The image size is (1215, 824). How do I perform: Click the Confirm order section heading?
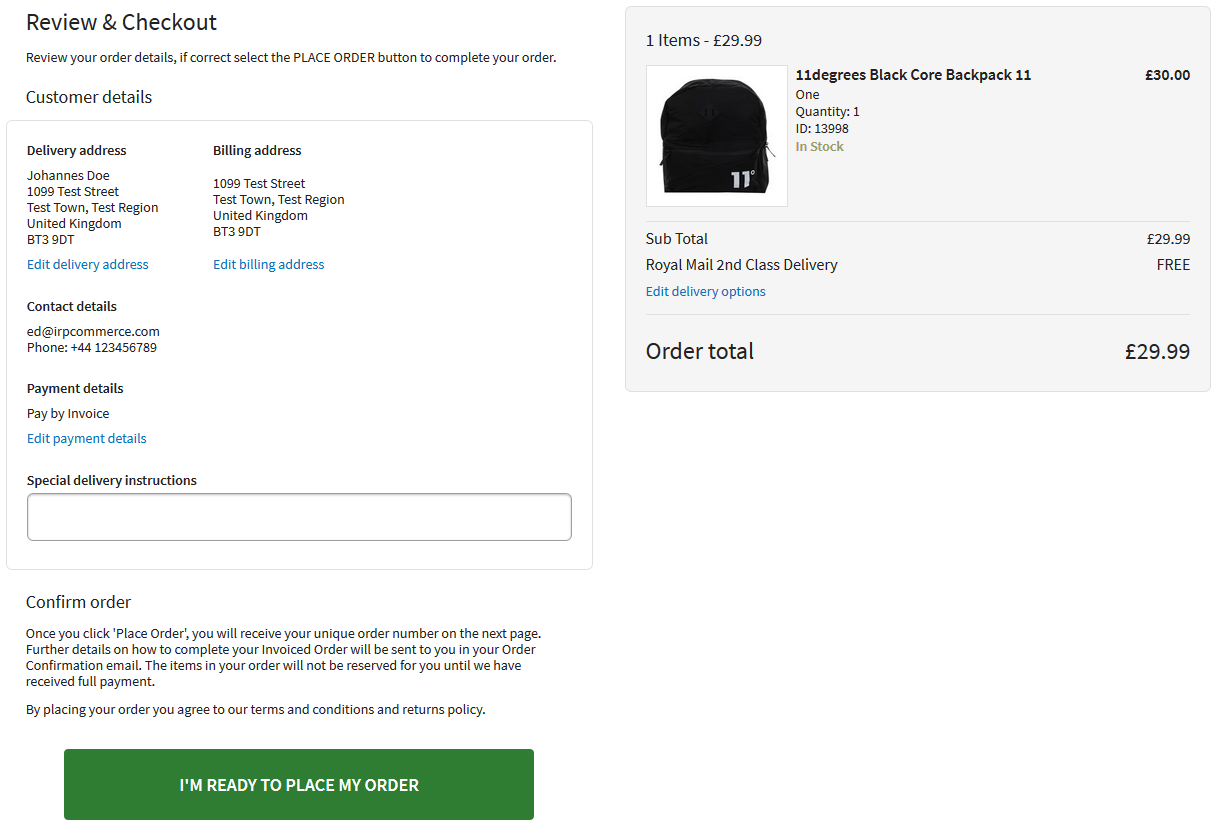click(x=78, y=602)
